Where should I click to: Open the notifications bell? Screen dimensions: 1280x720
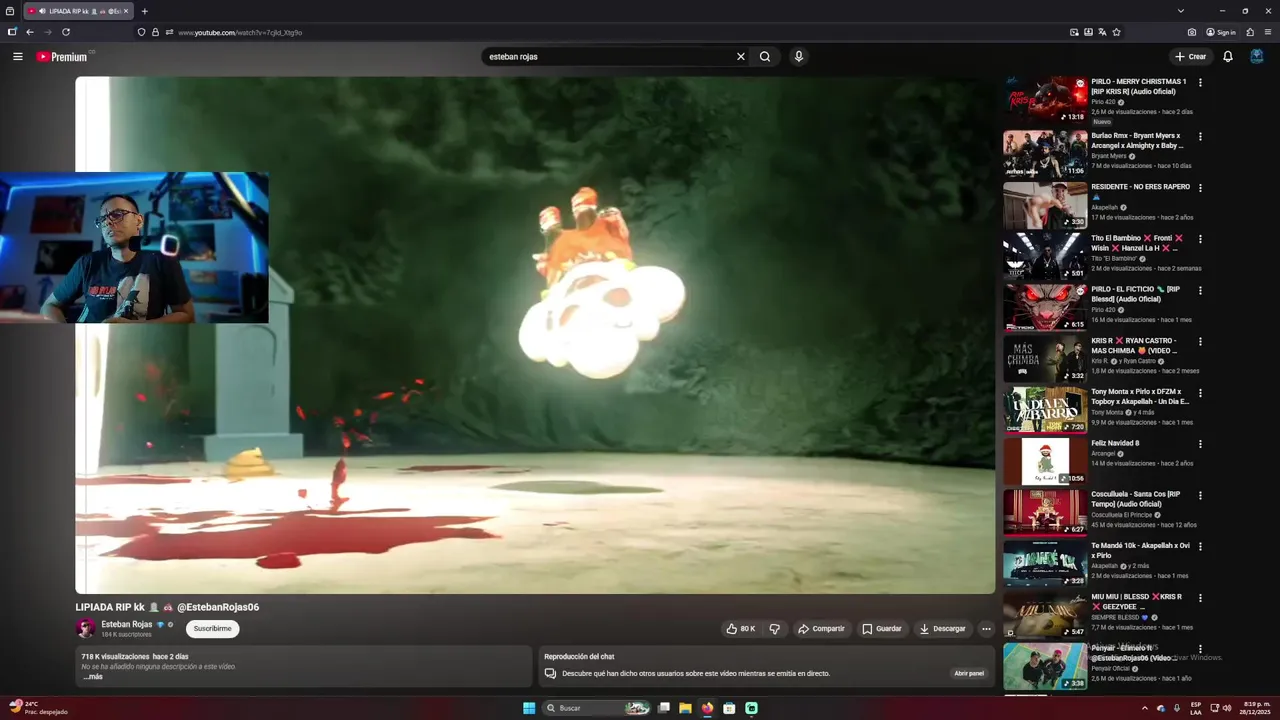point(1228,57)
